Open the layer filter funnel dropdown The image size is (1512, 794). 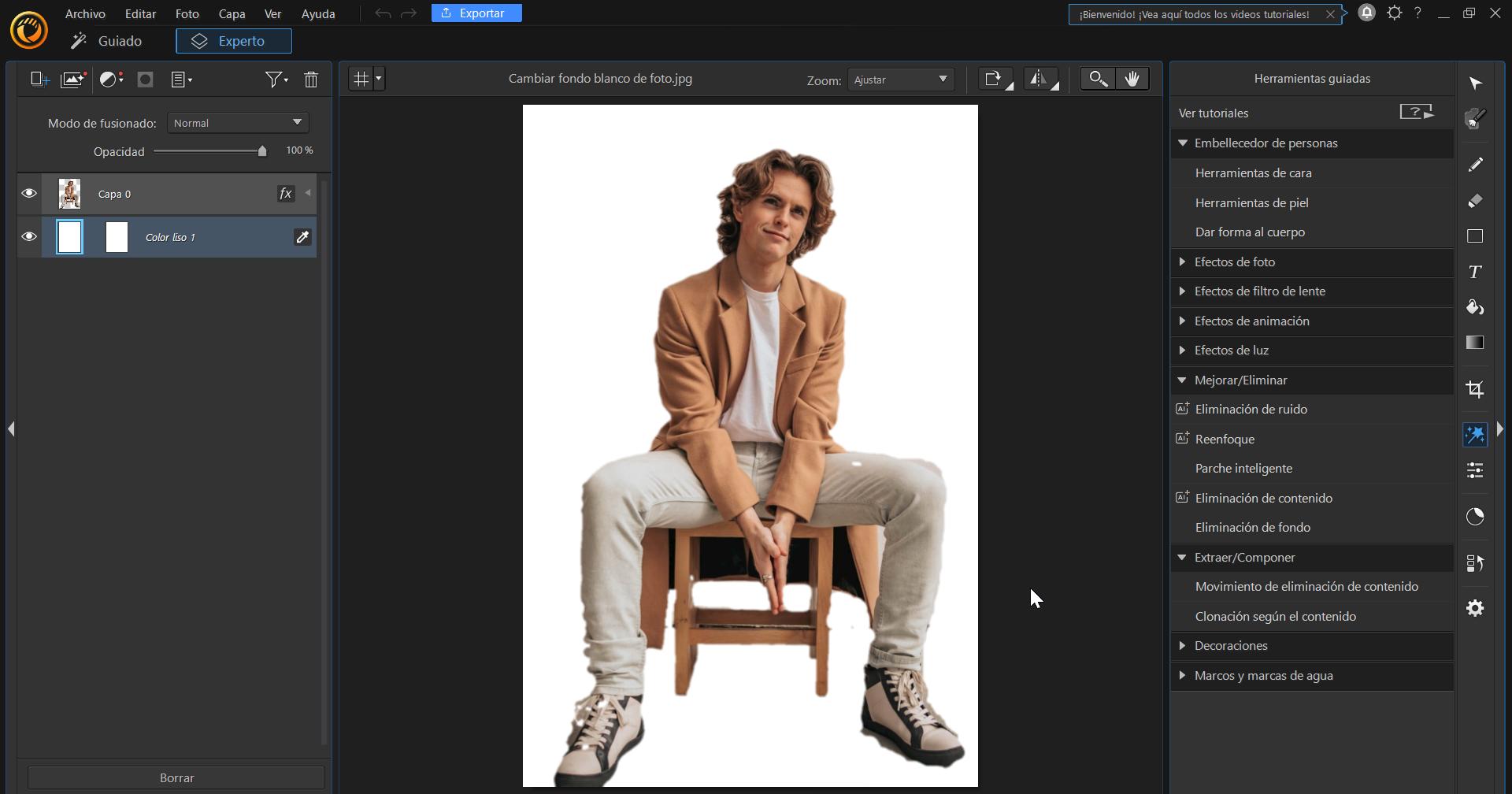pyautogui.click(x=276, y=80)
